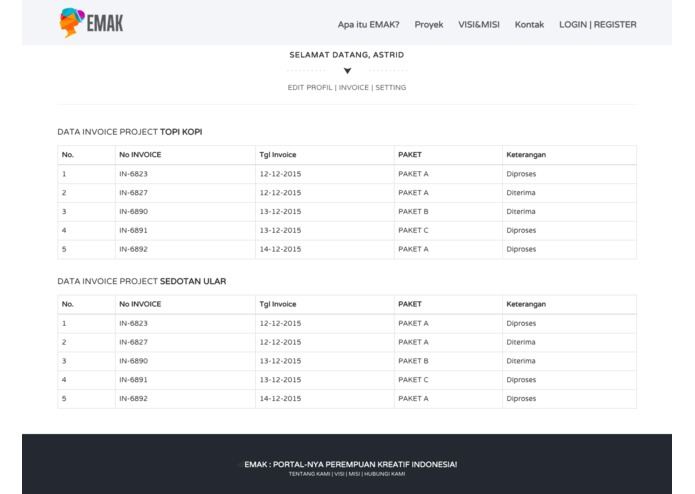Click Tgl Invoice header in Sedotan Ular table

pos(278,304)
